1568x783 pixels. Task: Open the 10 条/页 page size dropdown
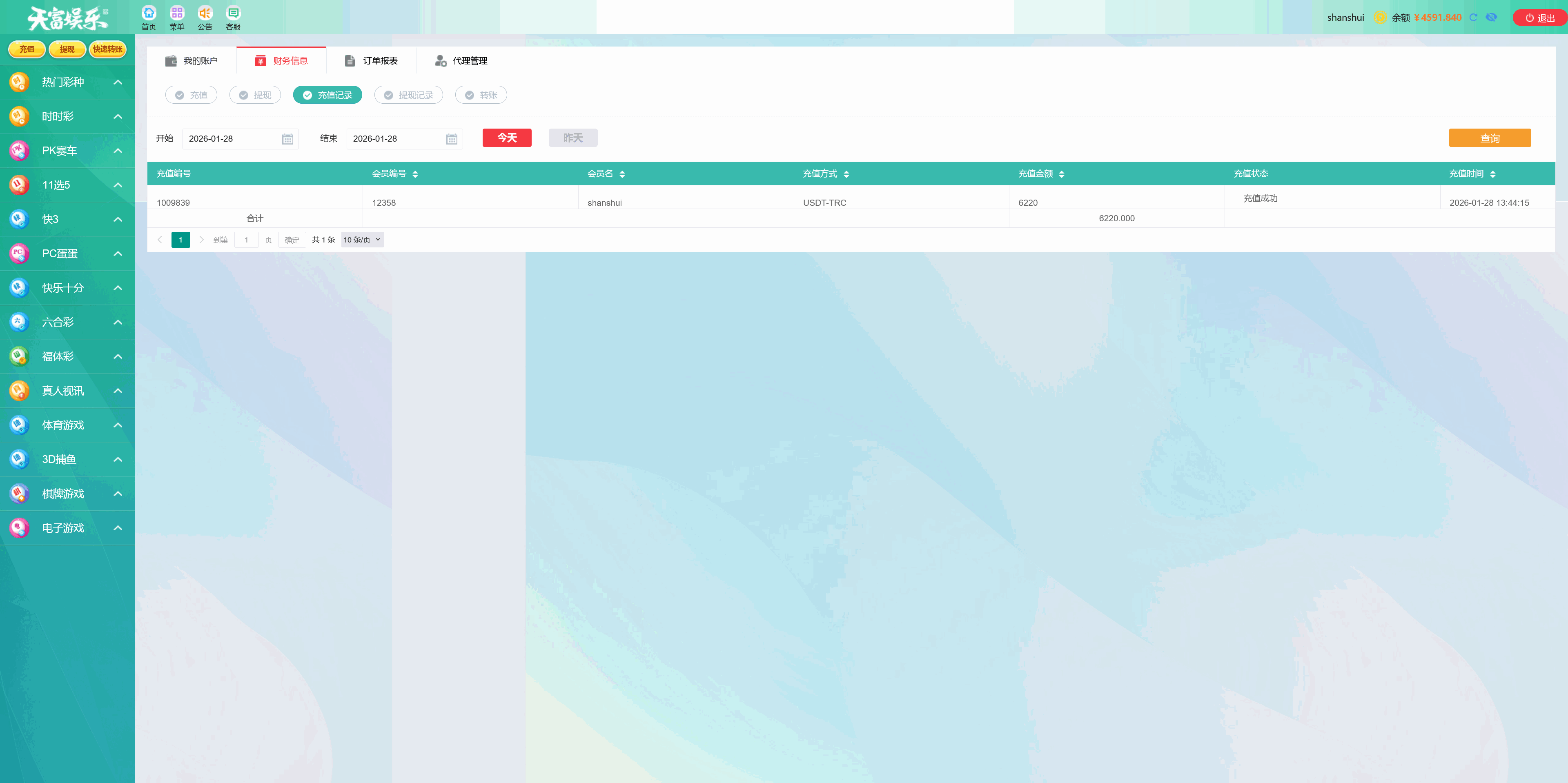362,240
